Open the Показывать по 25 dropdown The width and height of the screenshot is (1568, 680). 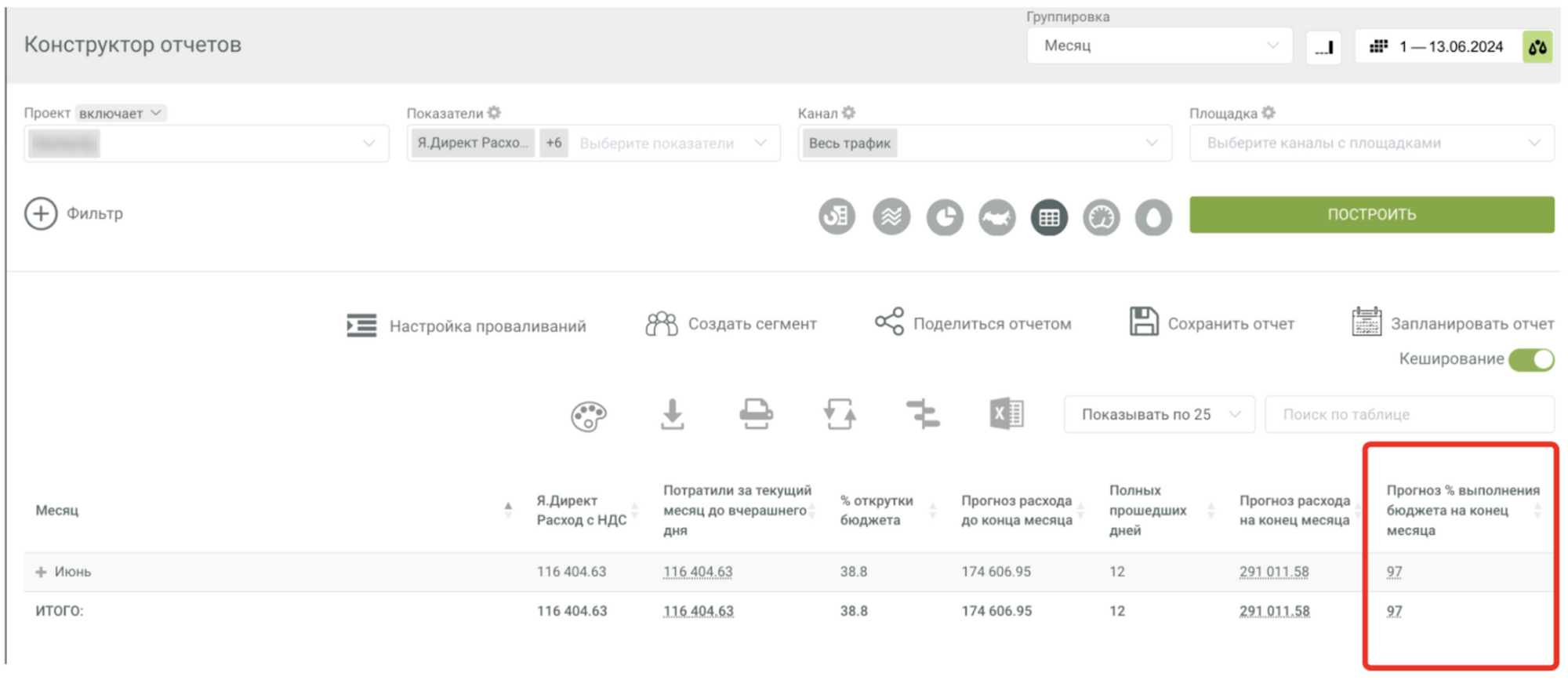tap(1158, 415)
